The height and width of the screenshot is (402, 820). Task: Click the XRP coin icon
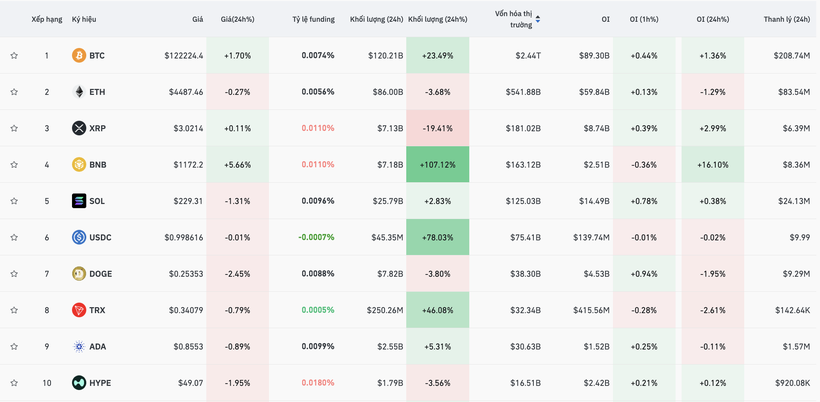79,128
